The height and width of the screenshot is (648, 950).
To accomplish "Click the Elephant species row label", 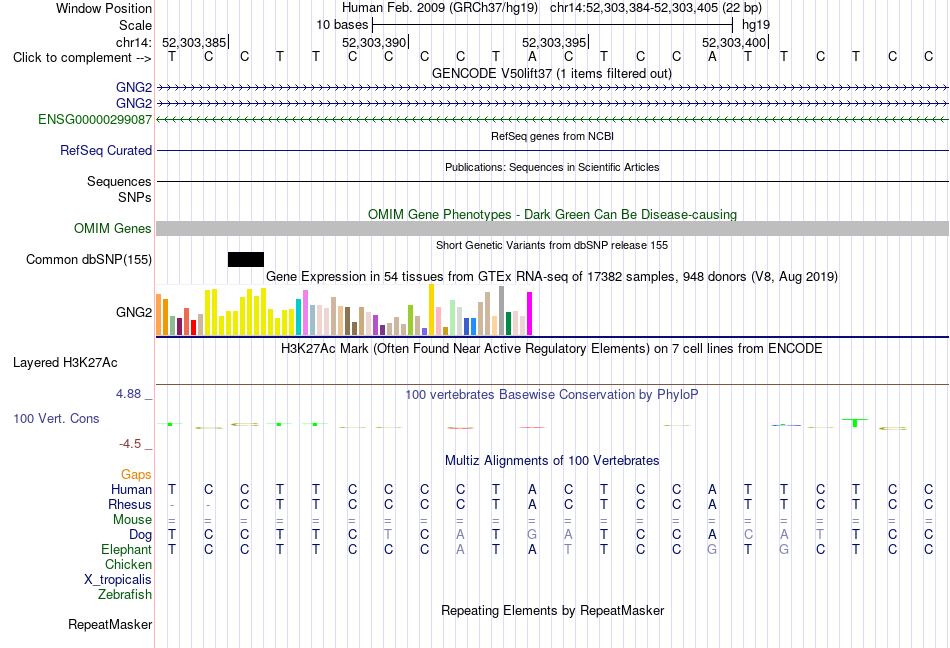I will [126, 549].
